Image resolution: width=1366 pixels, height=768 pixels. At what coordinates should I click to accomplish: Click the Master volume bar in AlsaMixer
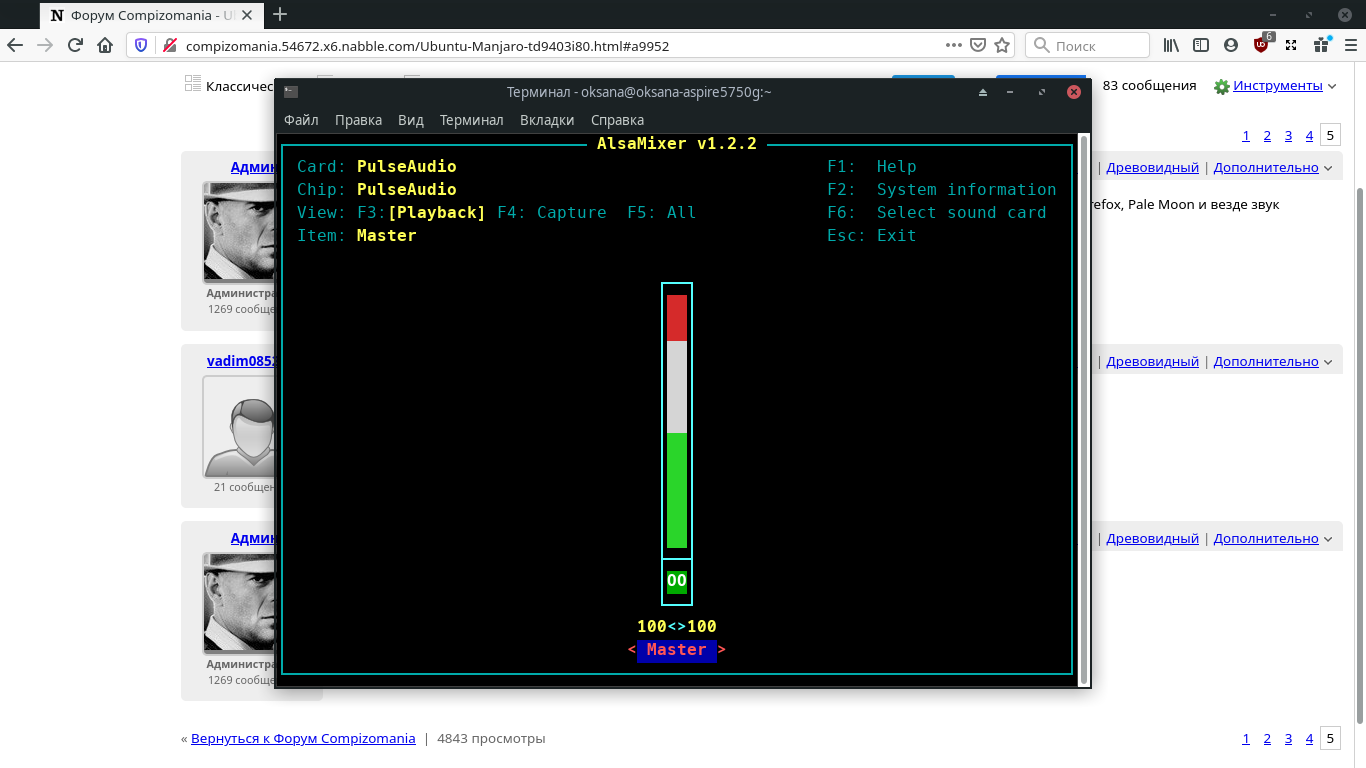click(x=677, y=421)
